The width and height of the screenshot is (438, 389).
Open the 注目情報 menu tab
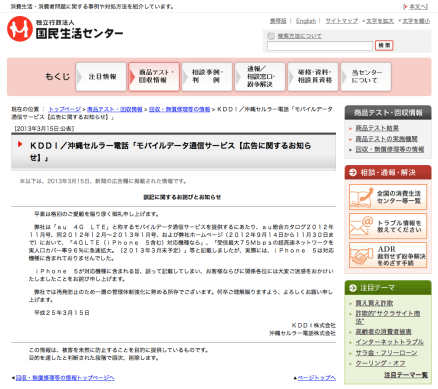[101, 77]
